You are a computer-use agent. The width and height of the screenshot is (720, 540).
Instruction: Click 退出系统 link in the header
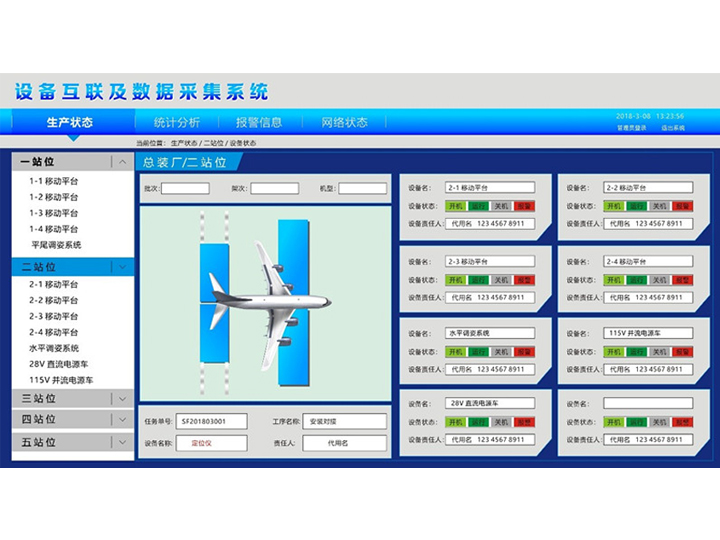(x=672, y=128)
